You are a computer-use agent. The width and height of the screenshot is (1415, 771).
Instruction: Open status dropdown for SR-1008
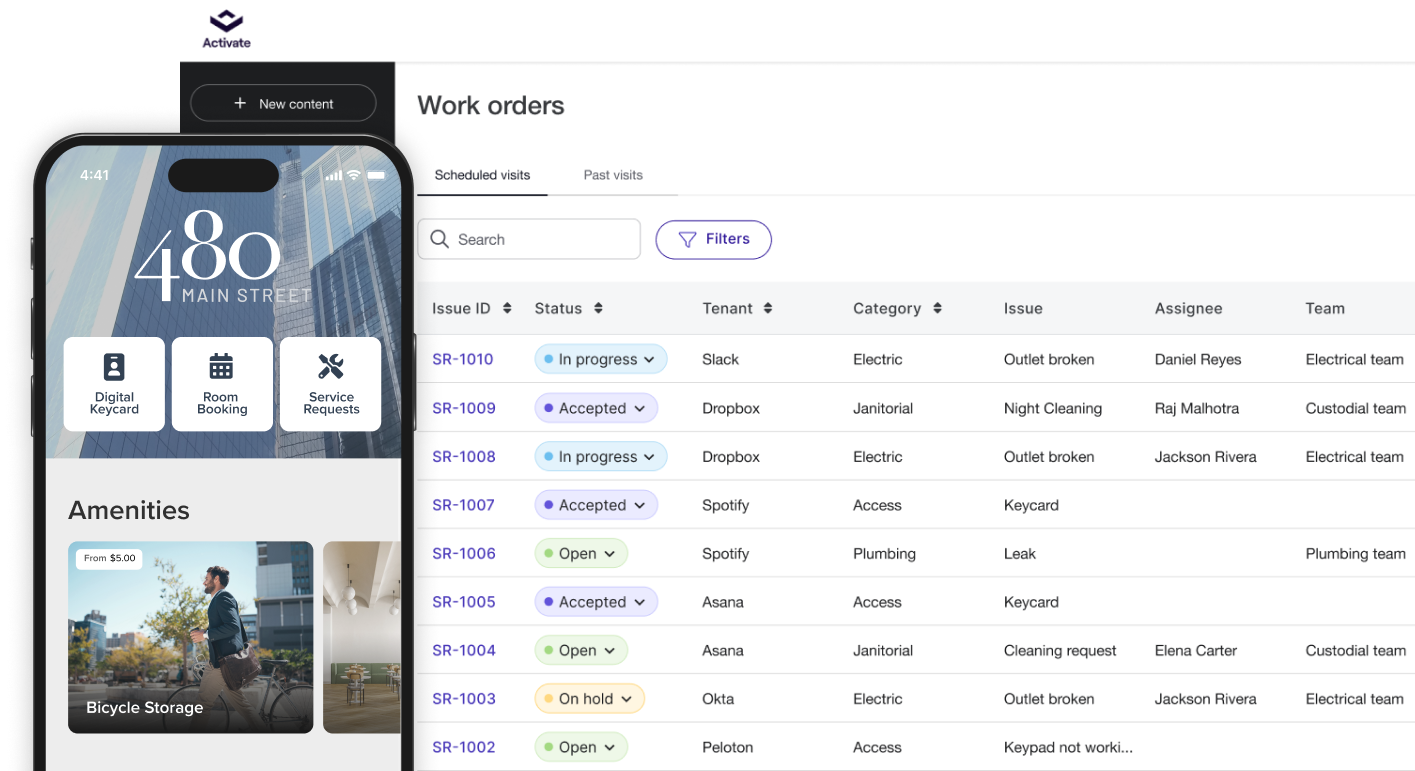(x=601, y=457)
